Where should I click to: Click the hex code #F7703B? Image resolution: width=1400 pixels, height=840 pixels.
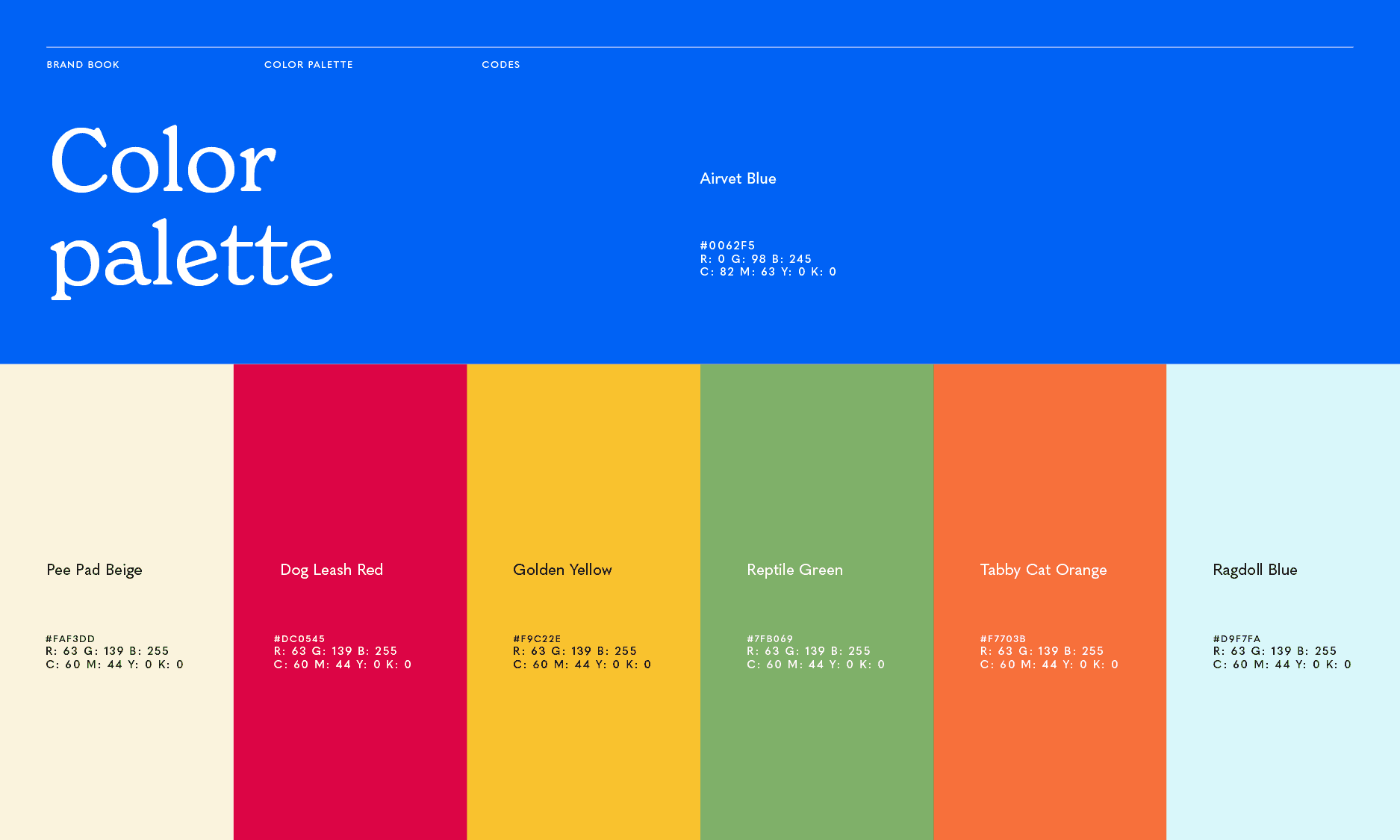pos(1003,639)
